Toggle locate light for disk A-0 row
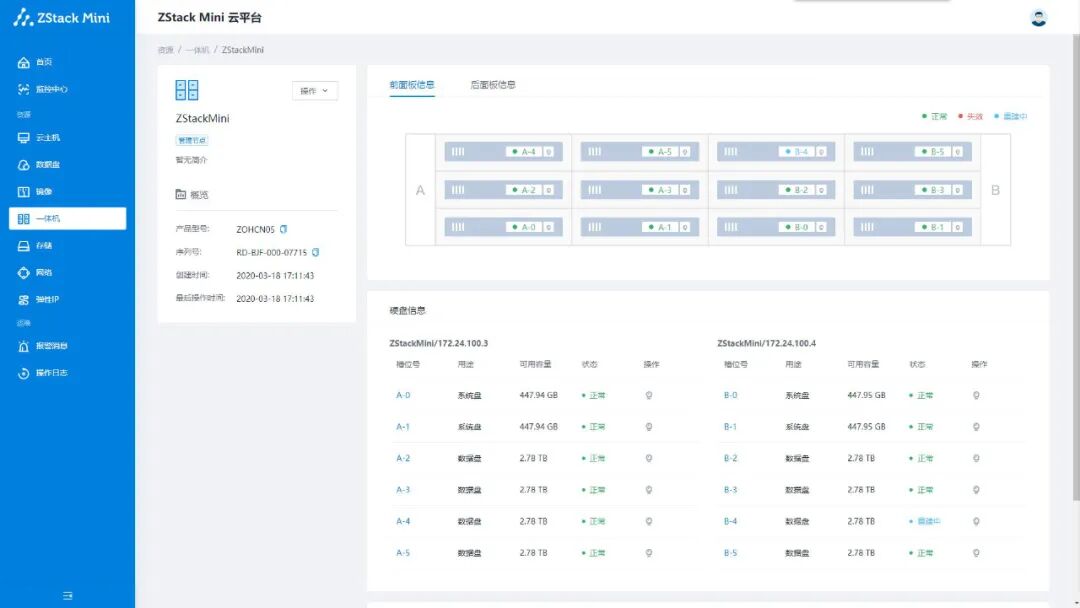This screenshot has height=608, width=1080. 649,396
